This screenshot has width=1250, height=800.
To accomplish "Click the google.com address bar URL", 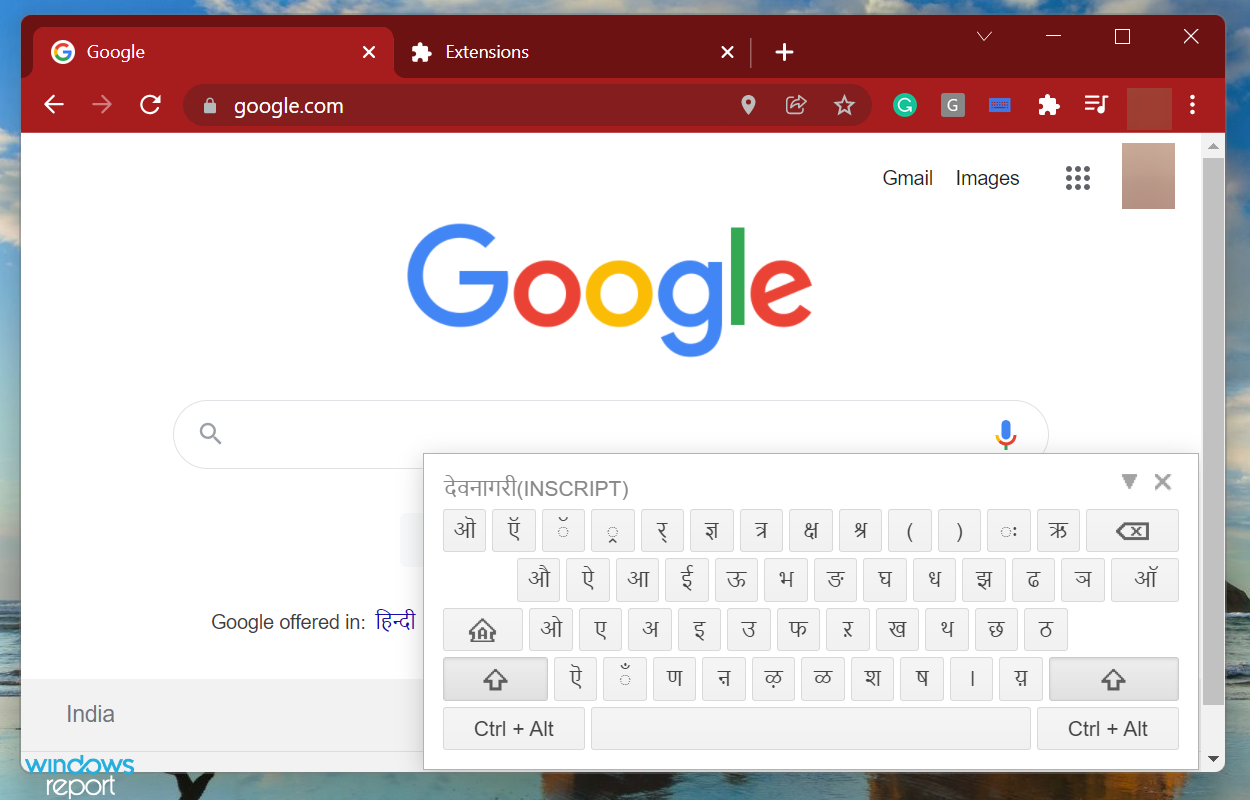I will point(288,106).
